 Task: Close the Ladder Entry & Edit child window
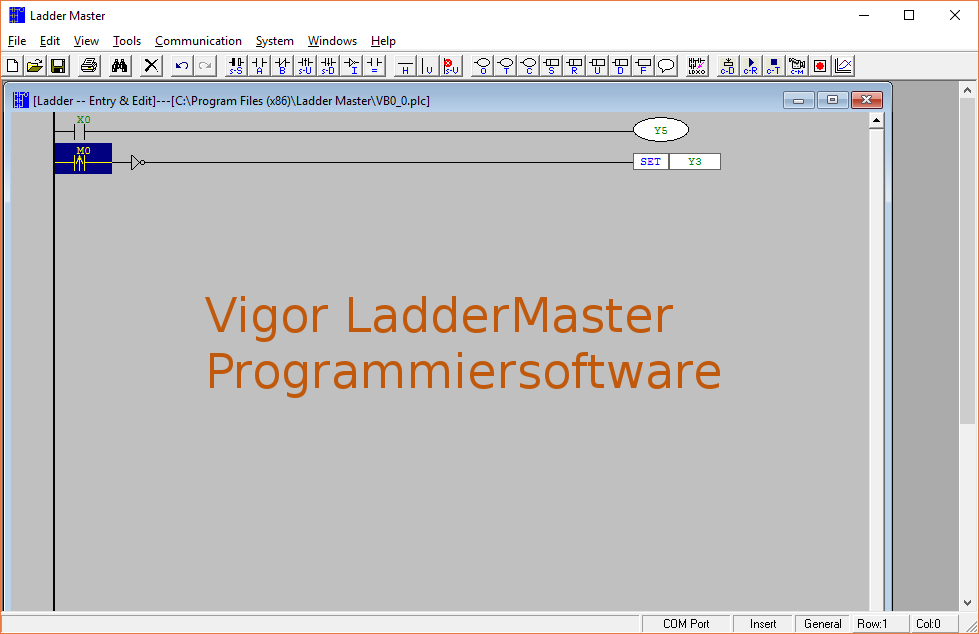pyautogui.click(x=867, y=100)
